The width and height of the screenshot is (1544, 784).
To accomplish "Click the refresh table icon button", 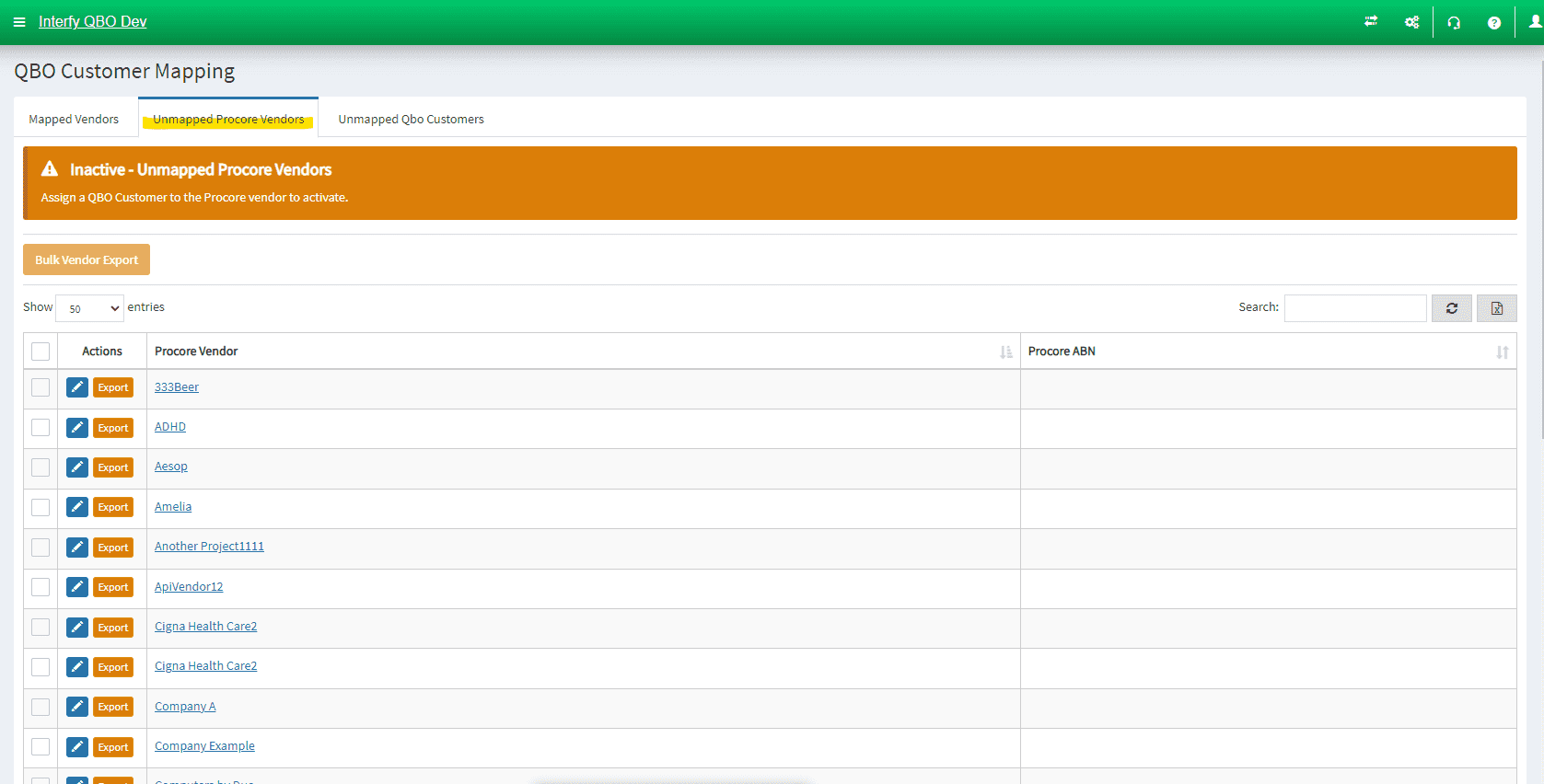I will pyautogui.click(x=1451, y=308).
